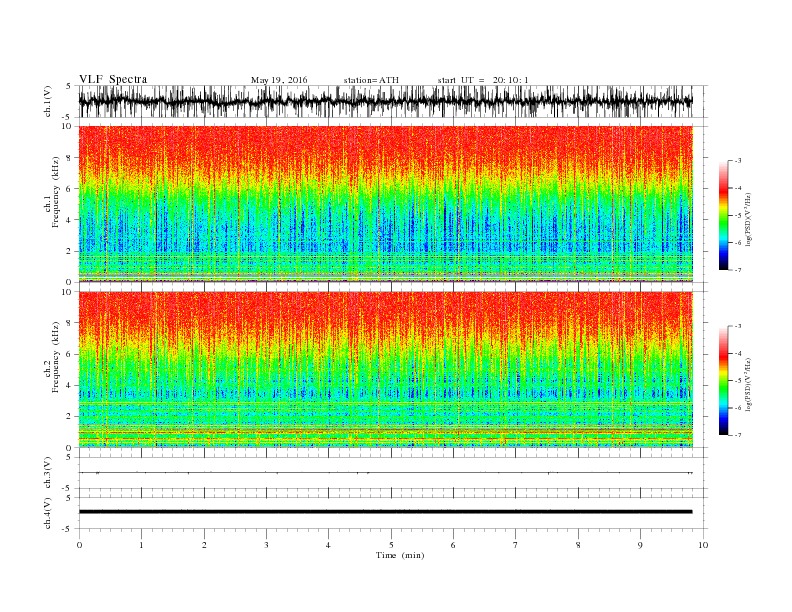Select the date text "May 19, 2016"

click(279, 80)
